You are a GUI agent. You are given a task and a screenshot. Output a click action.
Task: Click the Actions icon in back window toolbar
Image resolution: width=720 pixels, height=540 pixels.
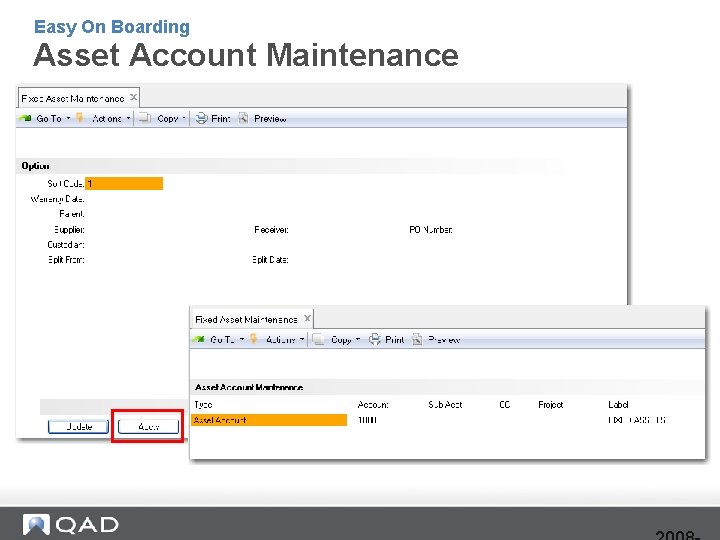coord(80,118)
